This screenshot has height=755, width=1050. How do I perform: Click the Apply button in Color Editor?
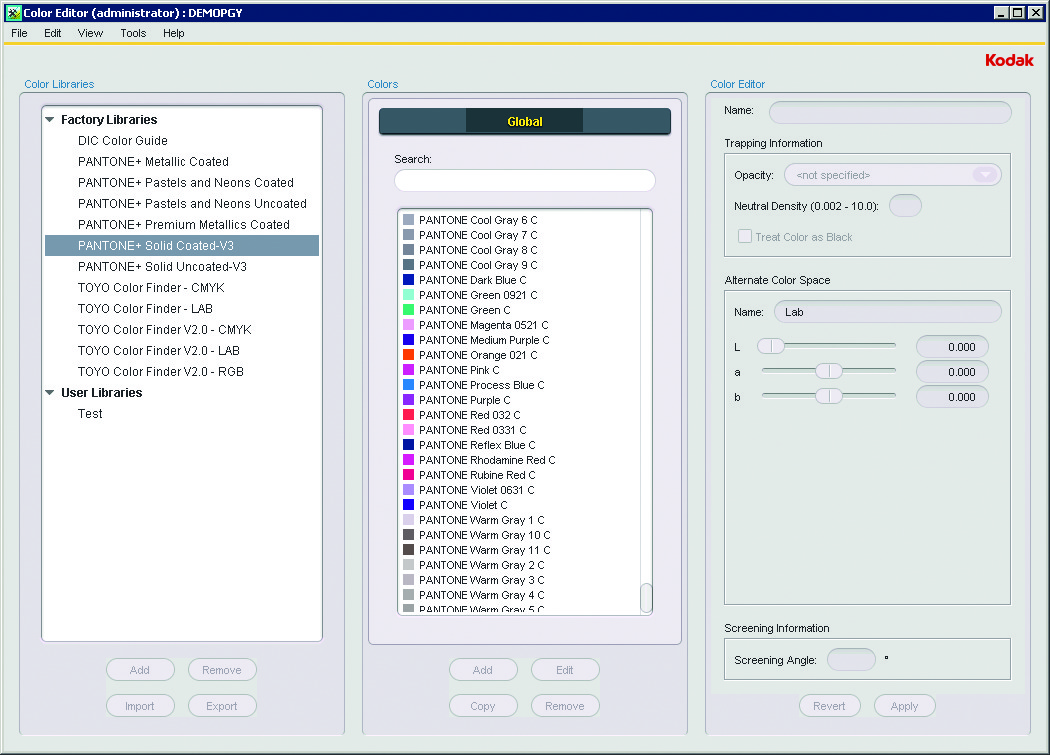tap(905, 706)
